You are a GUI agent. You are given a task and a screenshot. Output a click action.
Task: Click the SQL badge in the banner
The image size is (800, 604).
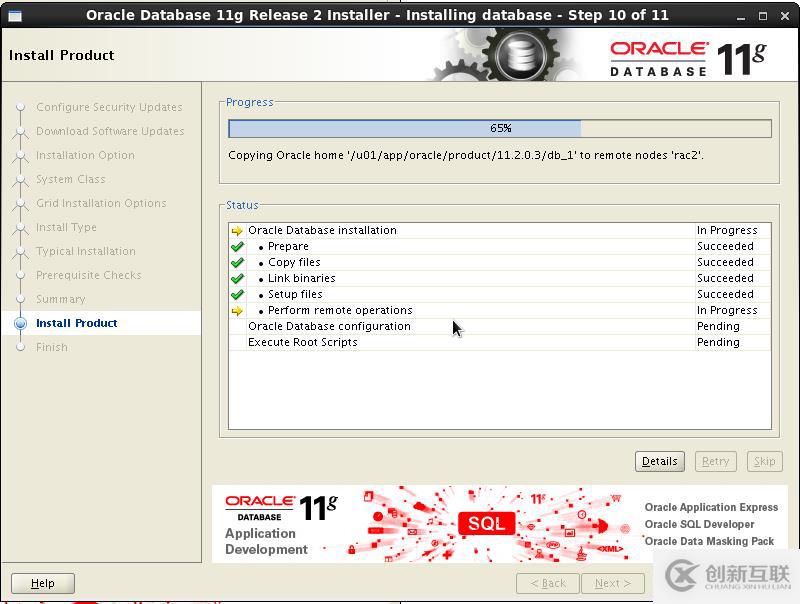tap(486, 523)
